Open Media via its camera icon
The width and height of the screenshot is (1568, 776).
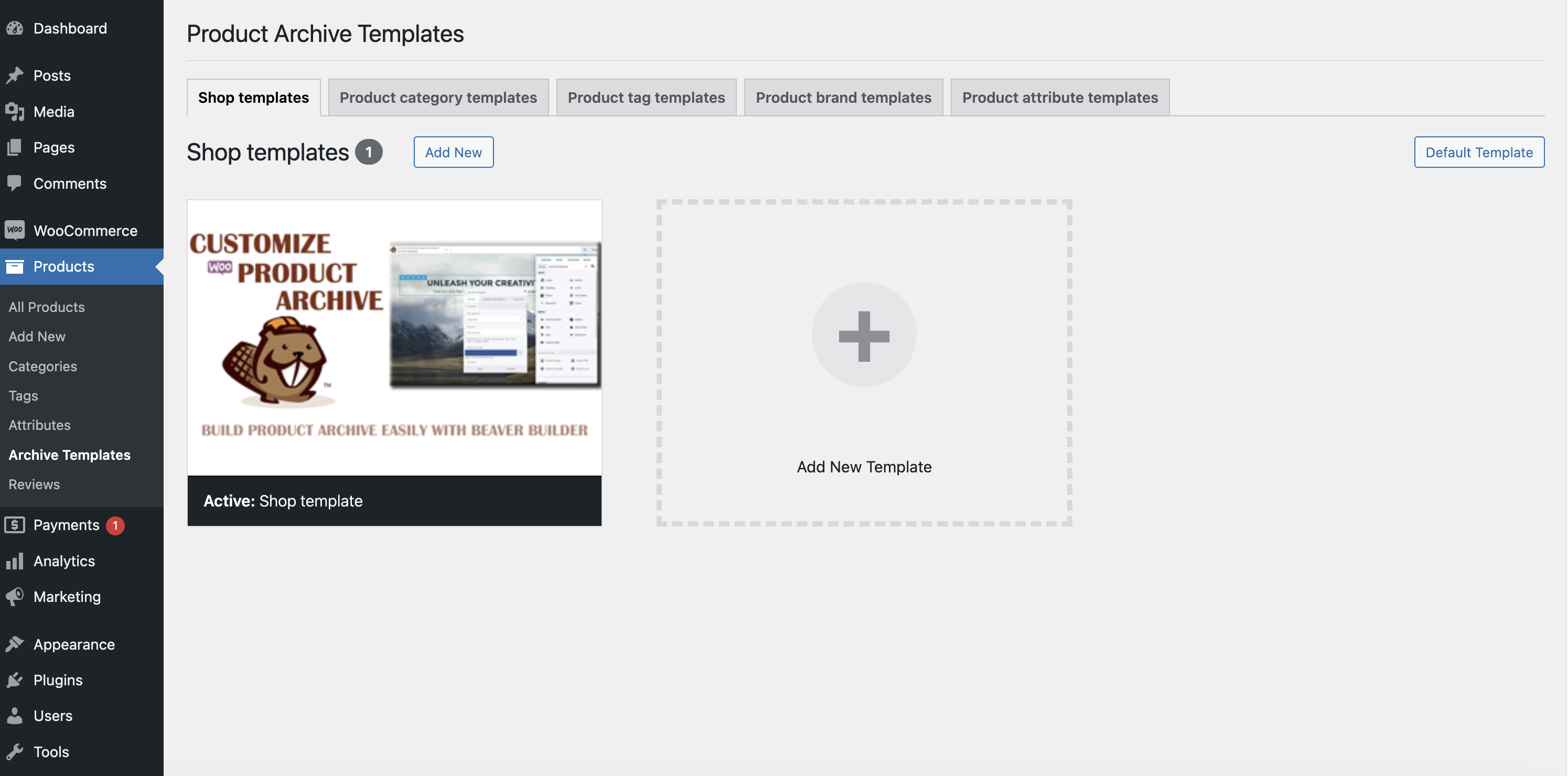[x=15, y=111]
